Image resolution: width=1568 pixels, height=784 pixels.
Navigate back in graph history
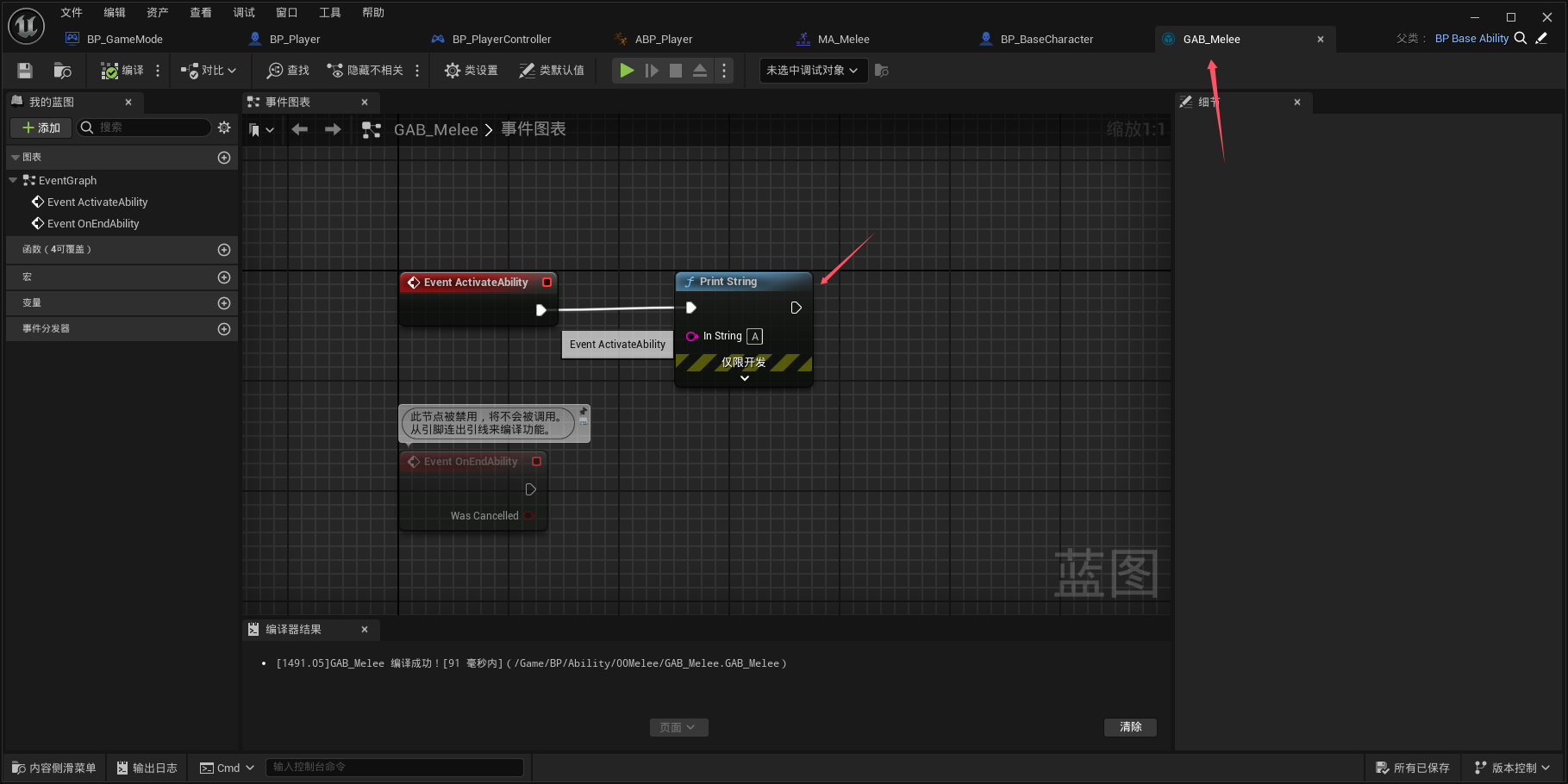click(x=300, y=129)
